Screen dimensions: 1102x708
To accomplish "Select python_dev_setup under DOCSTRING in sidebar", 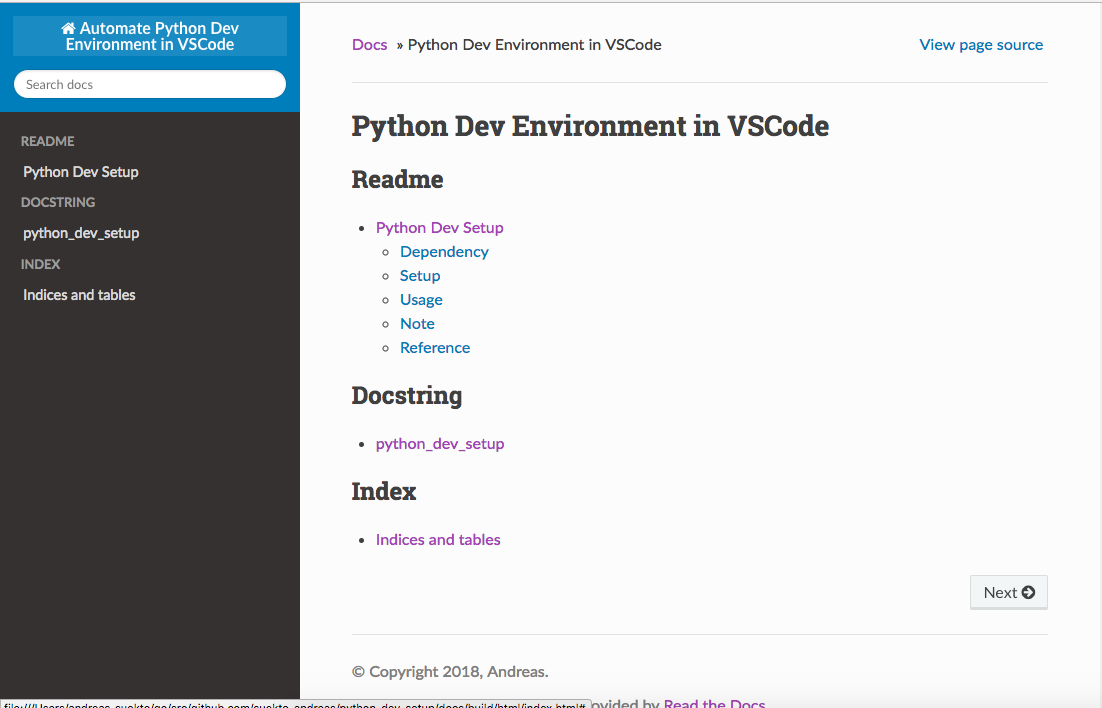I will [x=81, y=233].
